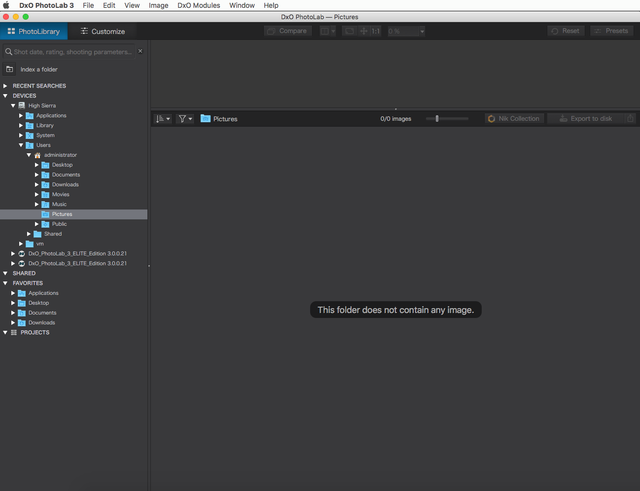Click the sort order icon
The width and height of the screenshot is (640, 491).
point(162,119)
